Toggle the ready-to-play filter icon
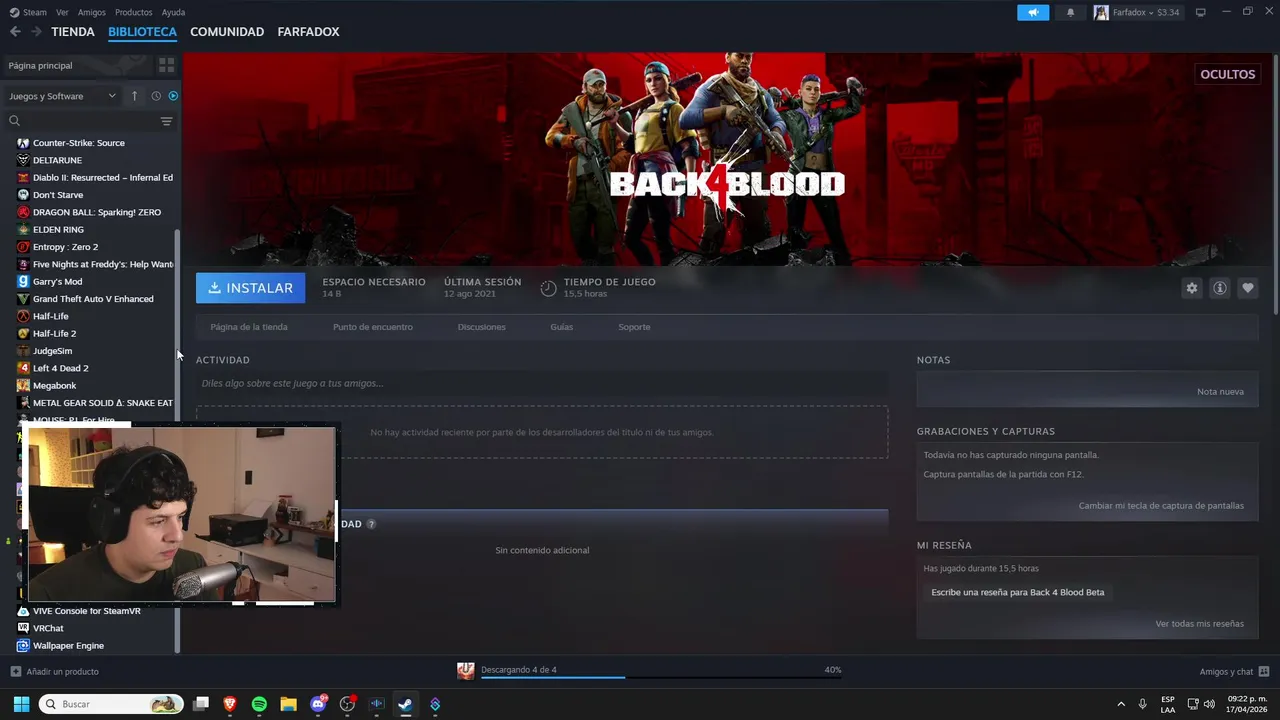Viewport: 1280px width, 720px height. coord(173,96)
